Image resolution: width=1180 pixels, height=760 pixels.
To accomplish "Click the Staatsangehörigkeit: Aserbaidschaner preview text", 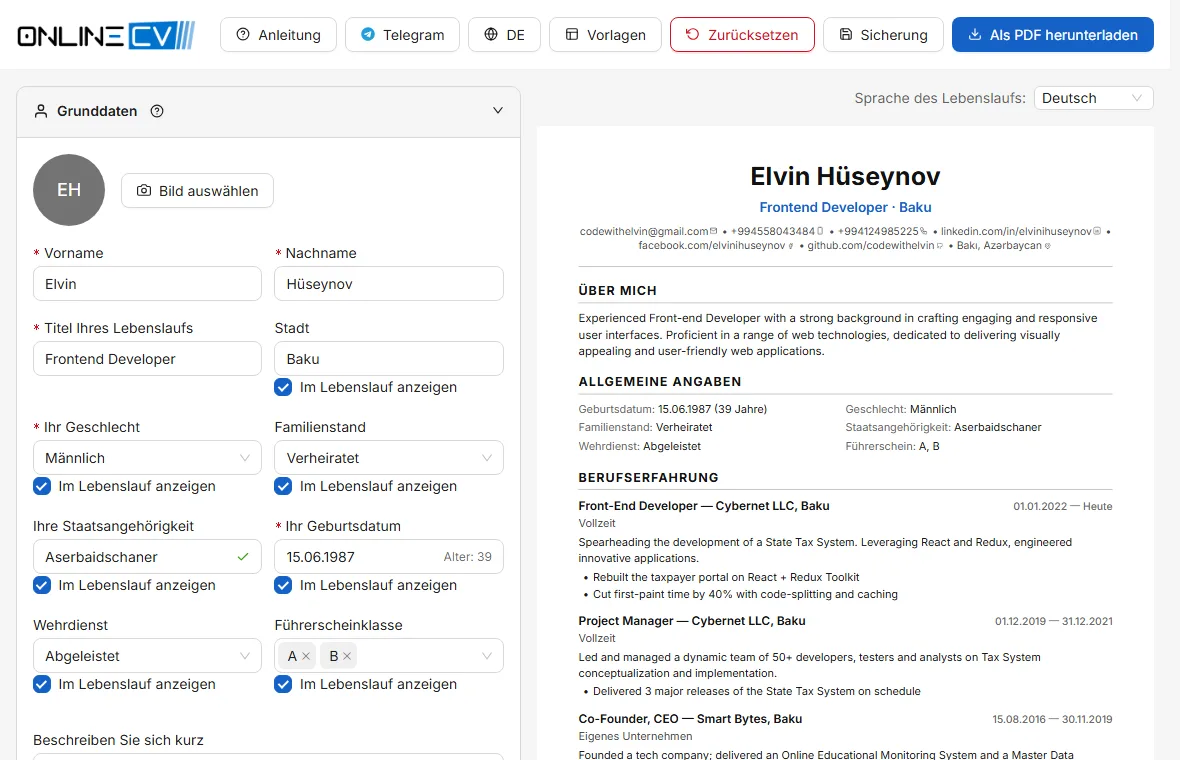I will [x=944, y=427].
